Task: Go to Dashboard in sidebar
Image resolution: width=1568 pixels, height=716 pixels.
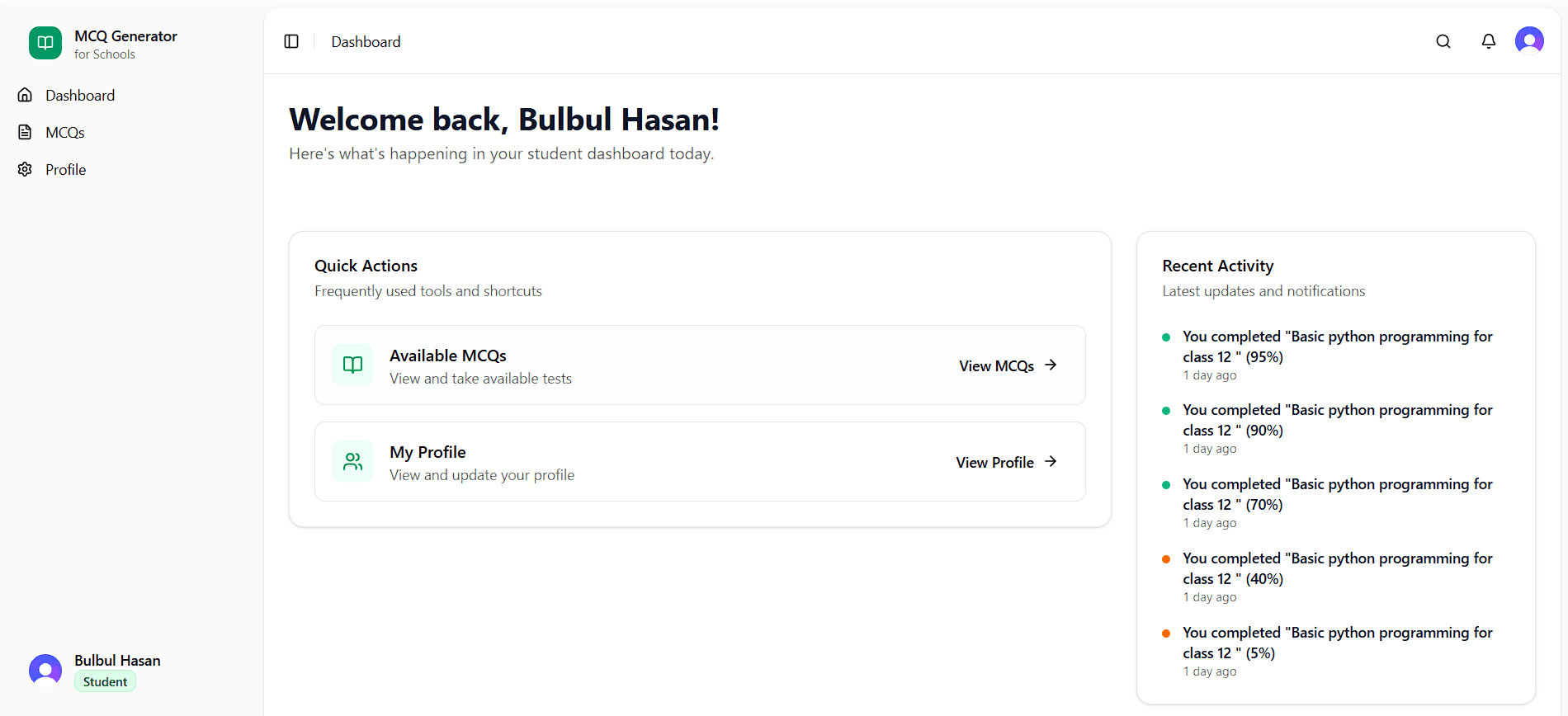Action: click(x=80, y=96)
